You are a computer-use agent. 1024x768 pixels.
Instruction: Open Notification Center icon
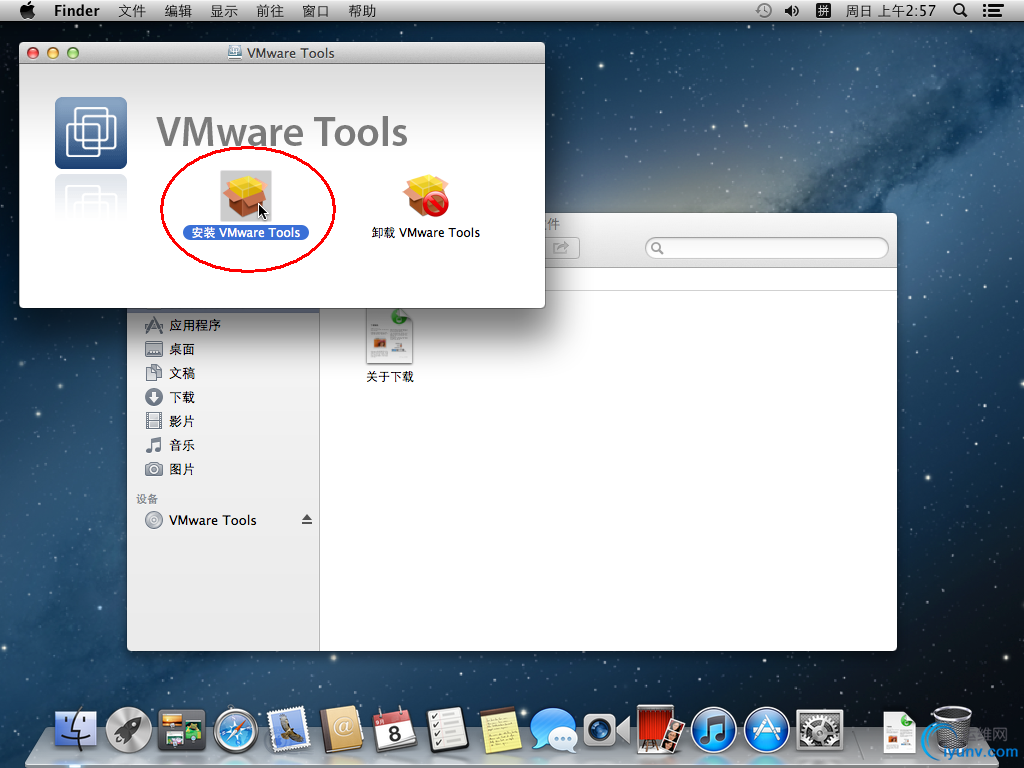click(993, 10)
